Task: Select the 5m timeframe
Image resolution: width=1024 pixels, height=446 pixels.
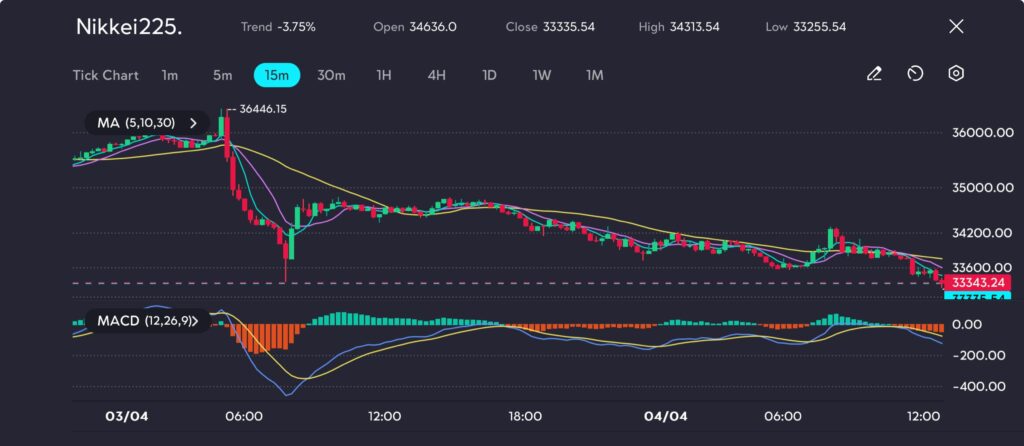Action: click(x=222, y=75)
